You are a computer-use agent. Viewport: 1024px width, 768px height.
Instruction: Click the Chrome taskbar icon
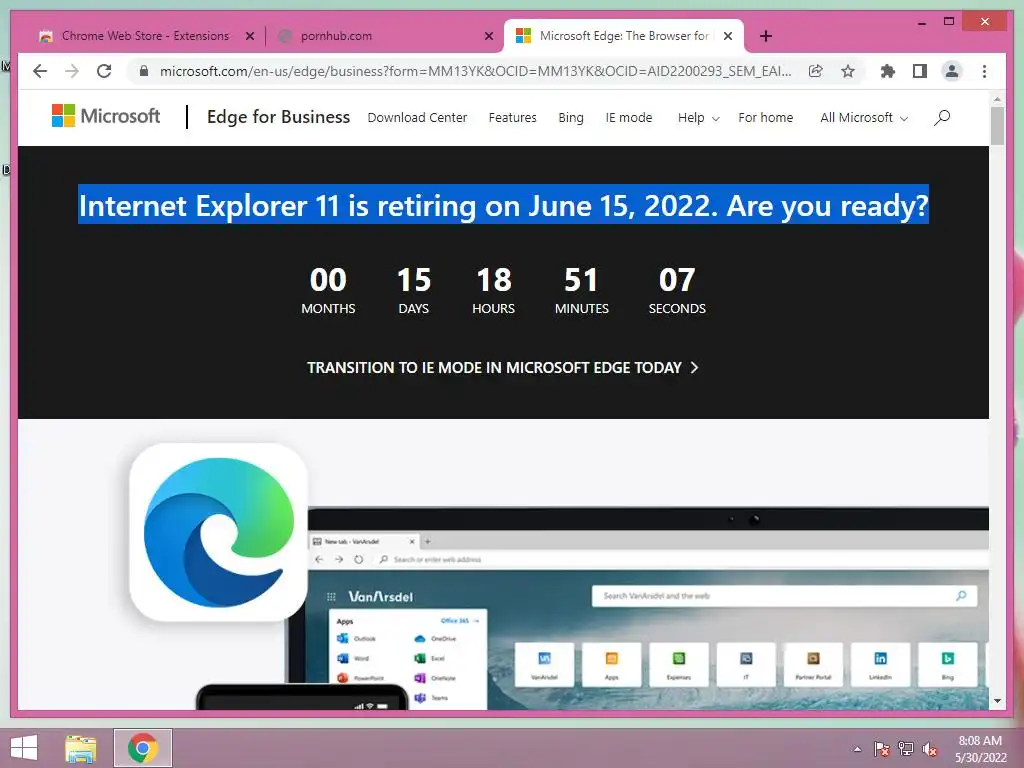tap(143, 748)
